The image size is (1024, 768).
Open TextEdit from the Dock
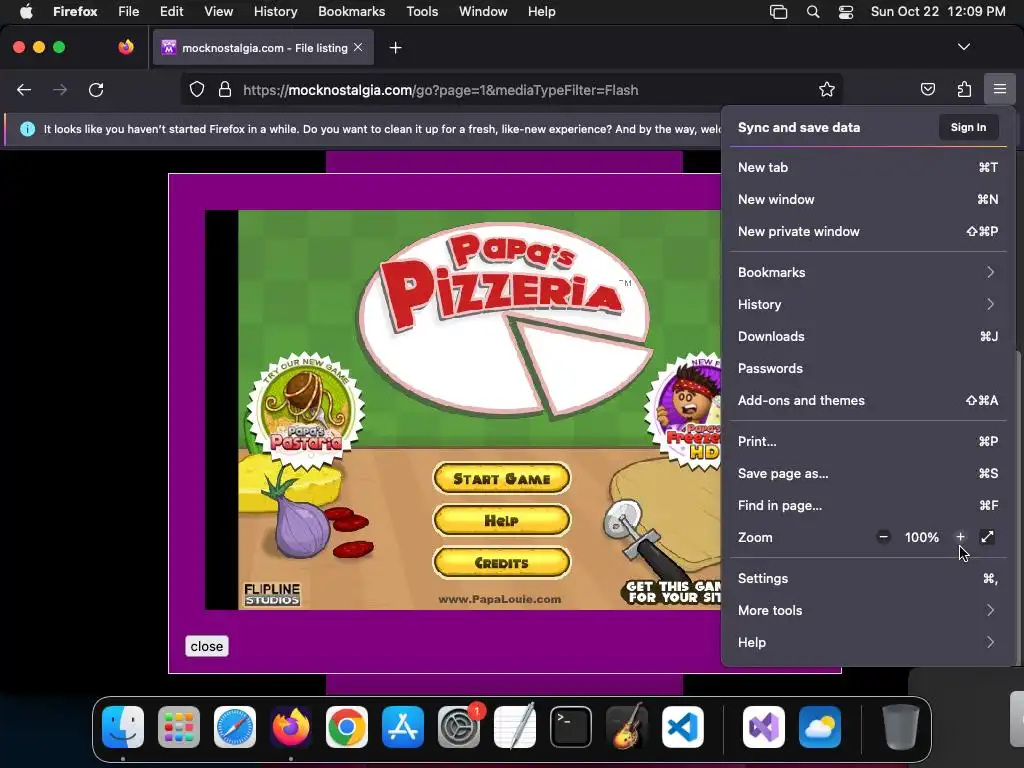pos(515,727)
